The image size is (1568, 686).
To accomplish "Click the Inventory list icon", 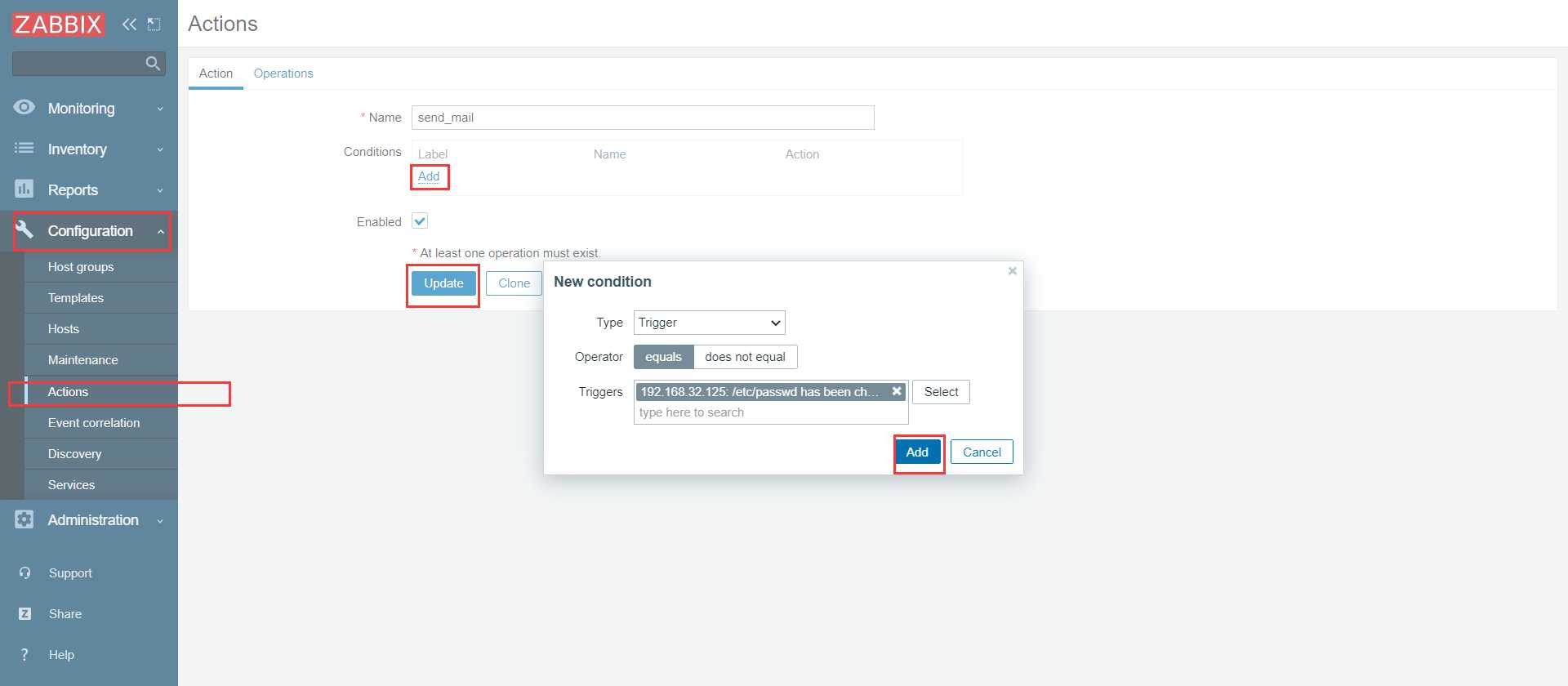I will coord(24,148).
